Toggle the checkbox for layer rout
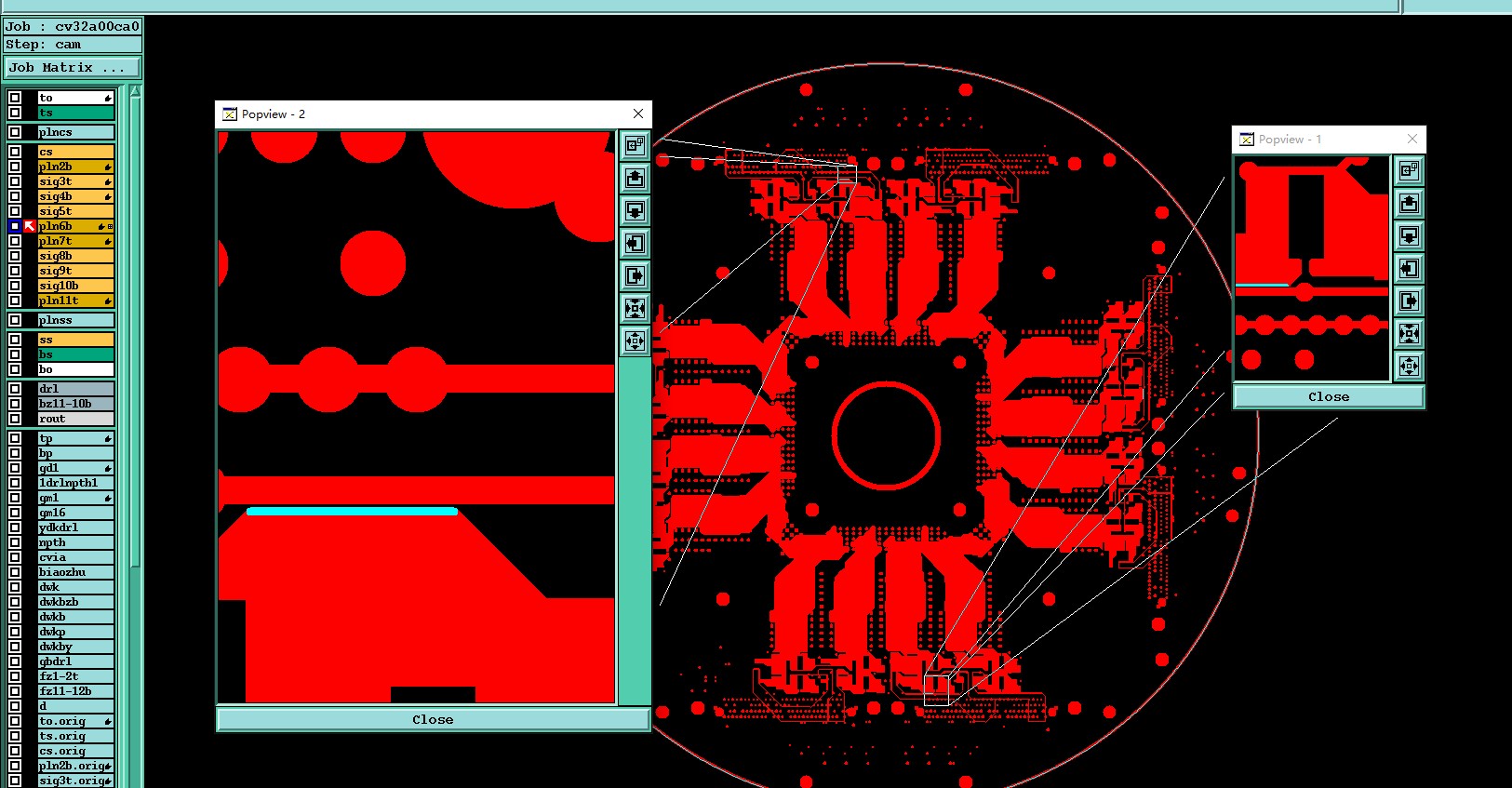The width and height of the screenshot is (1512, 788). tap(15, 419)
